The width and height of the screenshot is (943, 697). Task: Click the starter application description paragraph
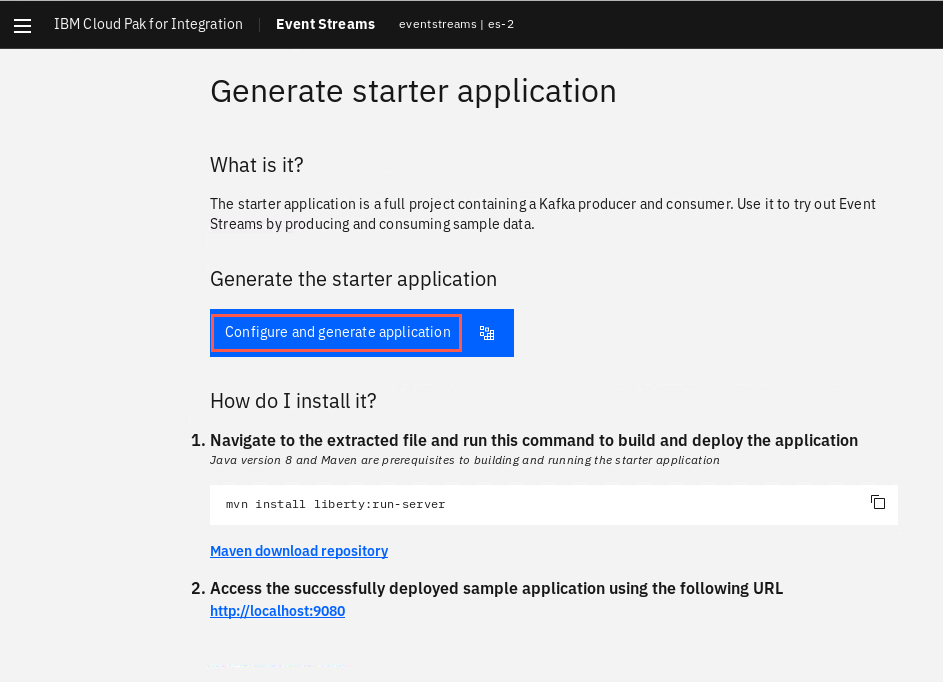tap(542, 213)
